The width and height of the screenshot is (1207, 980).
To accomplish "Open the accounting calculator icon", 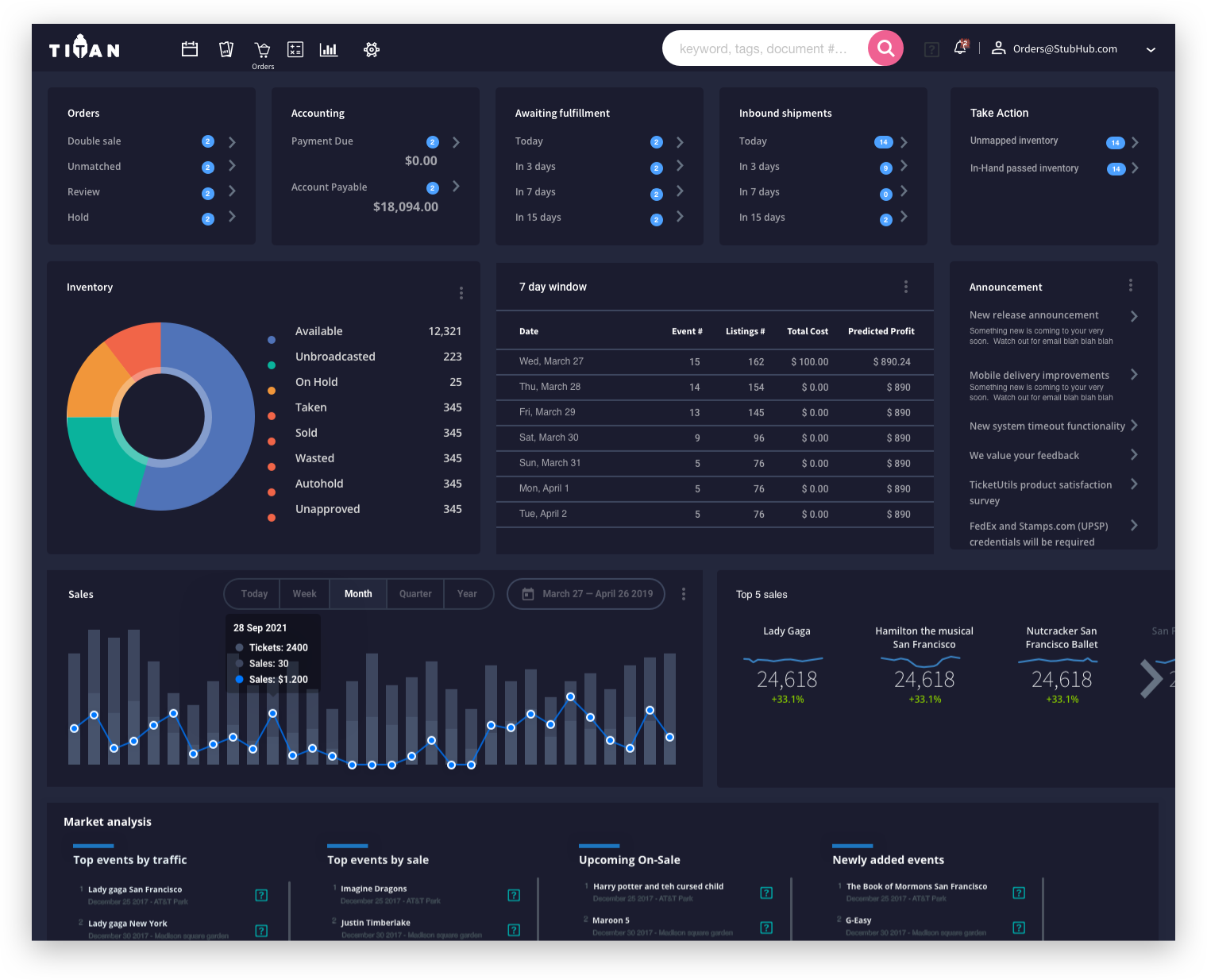I will 295,49.
